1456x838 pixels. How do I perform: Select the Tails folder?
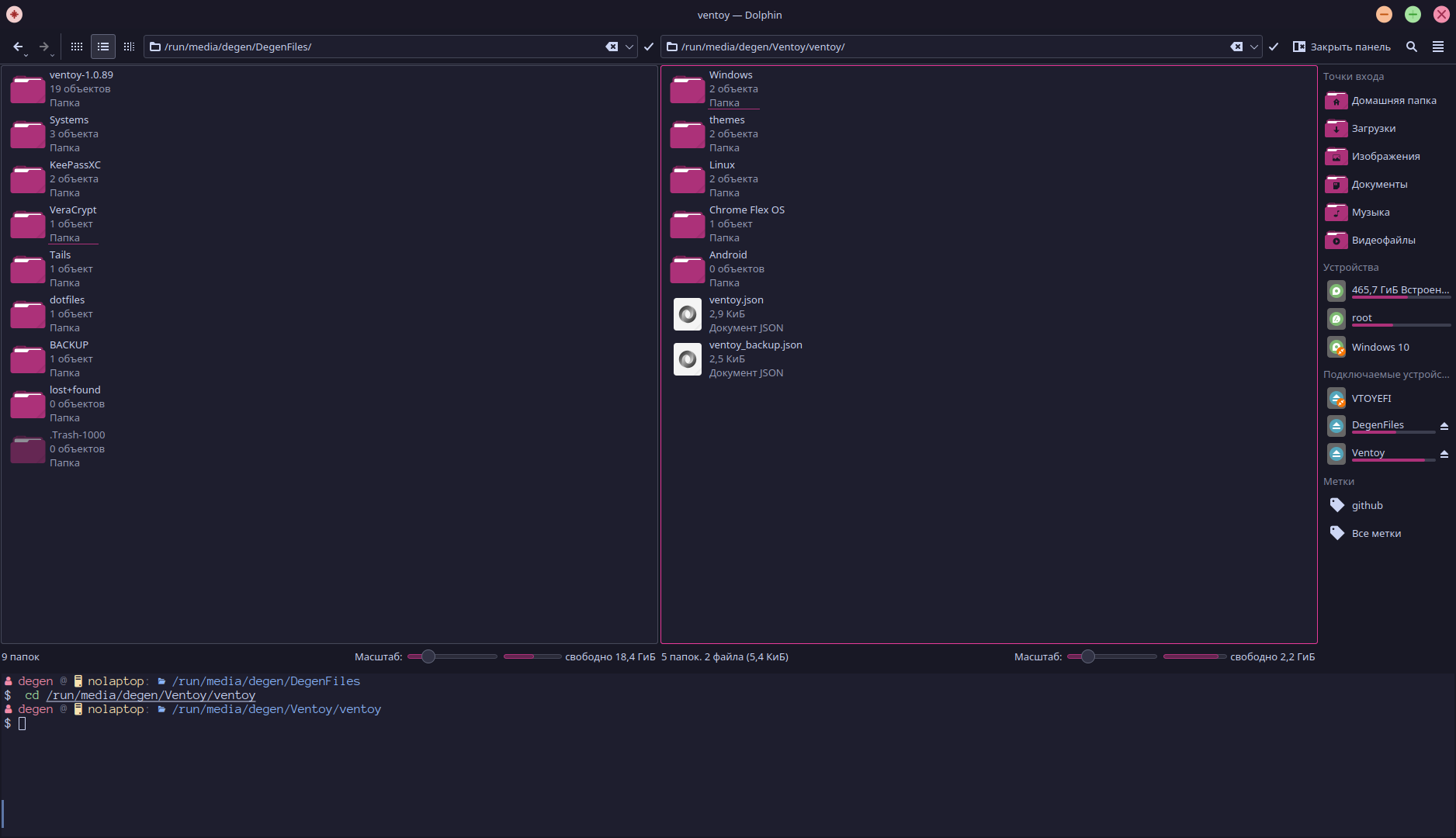(51, 268)
